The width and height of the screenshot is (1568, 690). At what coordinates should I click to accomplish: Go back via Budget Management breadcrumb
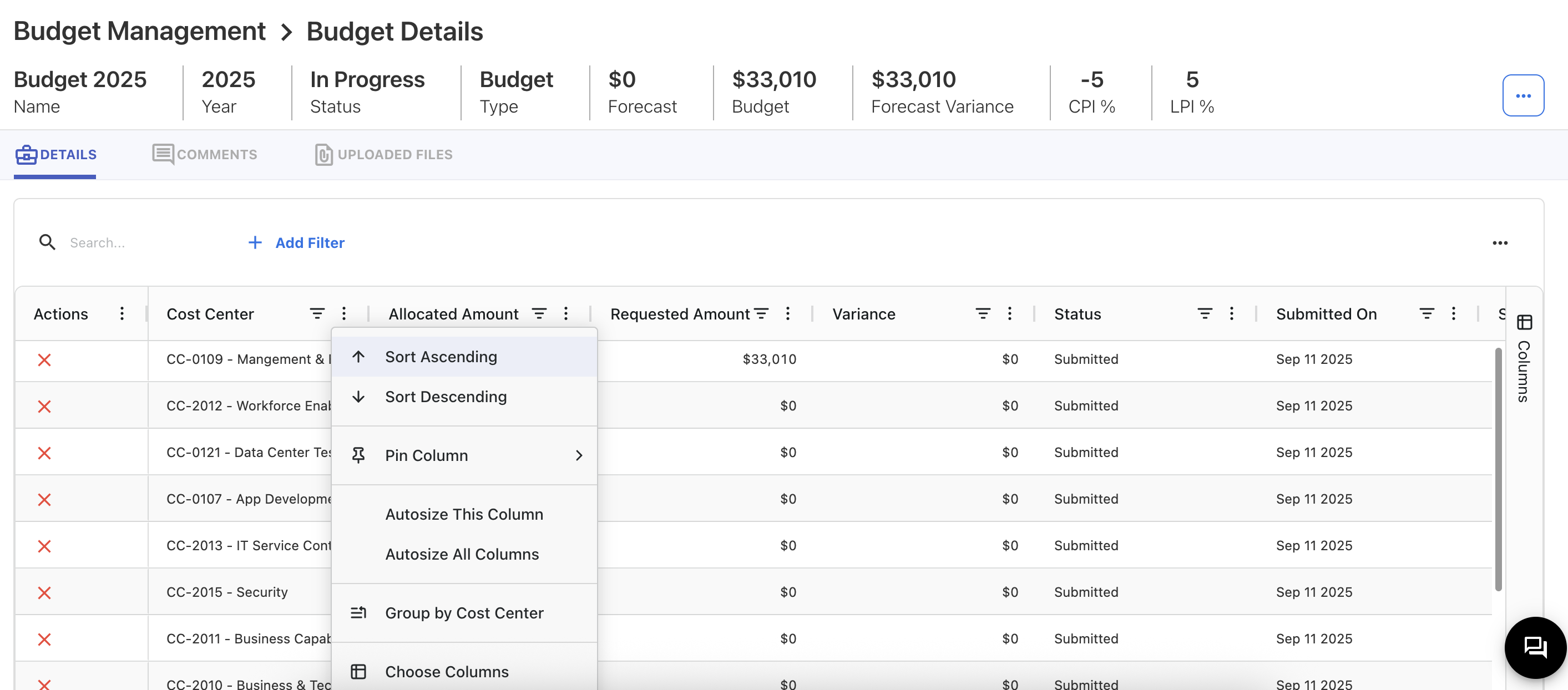pyautogui.click(x=139, y=31)
